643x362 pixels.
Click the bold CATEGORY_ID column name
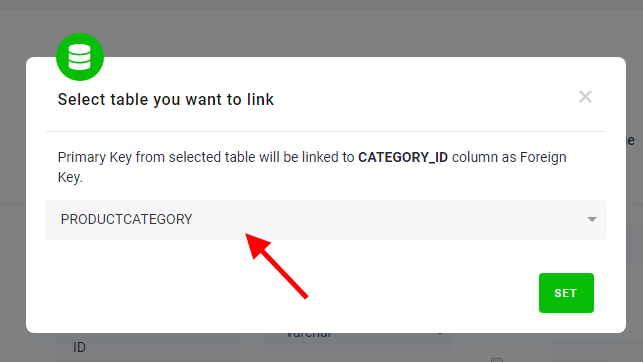pyautogui.click(x=403, y=157)
